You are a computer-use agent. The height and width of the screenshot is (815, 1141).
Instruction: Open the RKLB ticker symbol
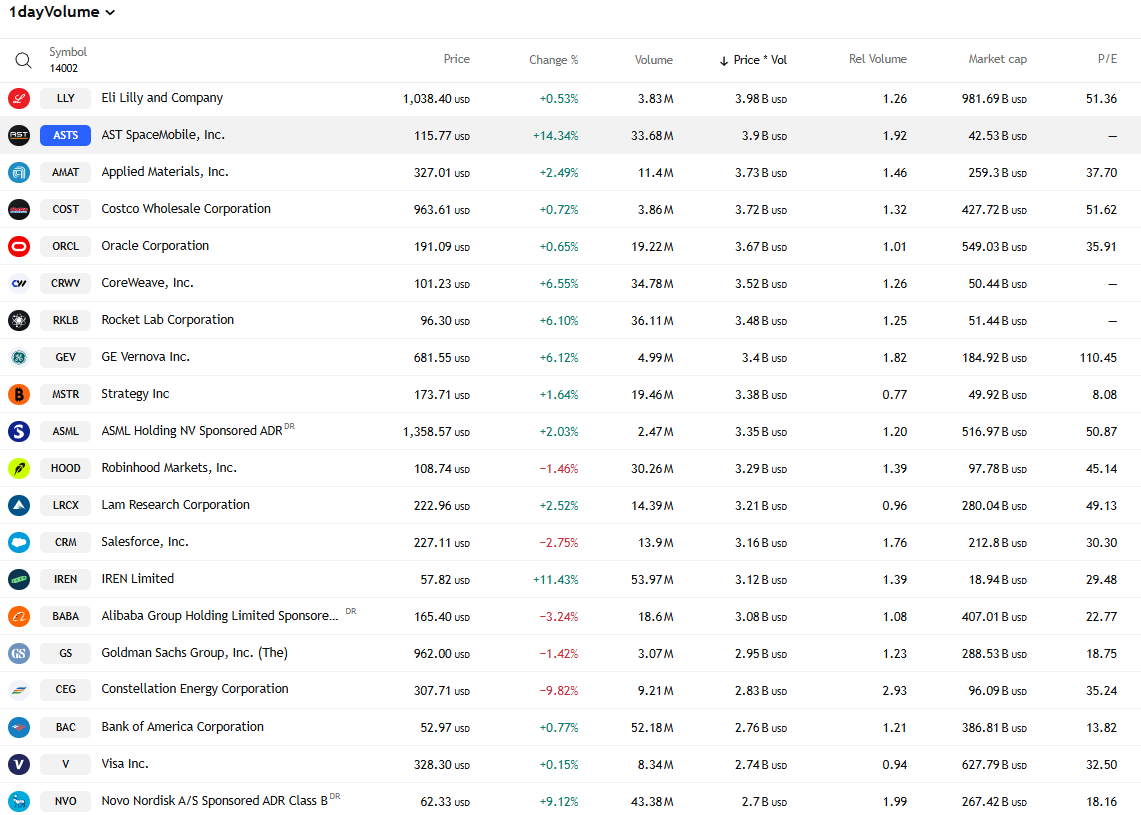[65, 320]
